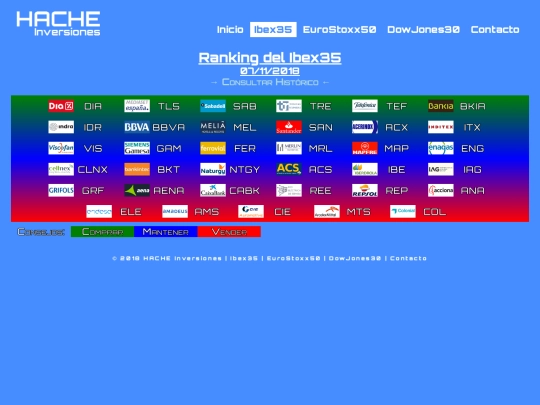Click the HACHE Inversiones site logo
Viewport: 540px width, 405px height.
click(58, 23)
